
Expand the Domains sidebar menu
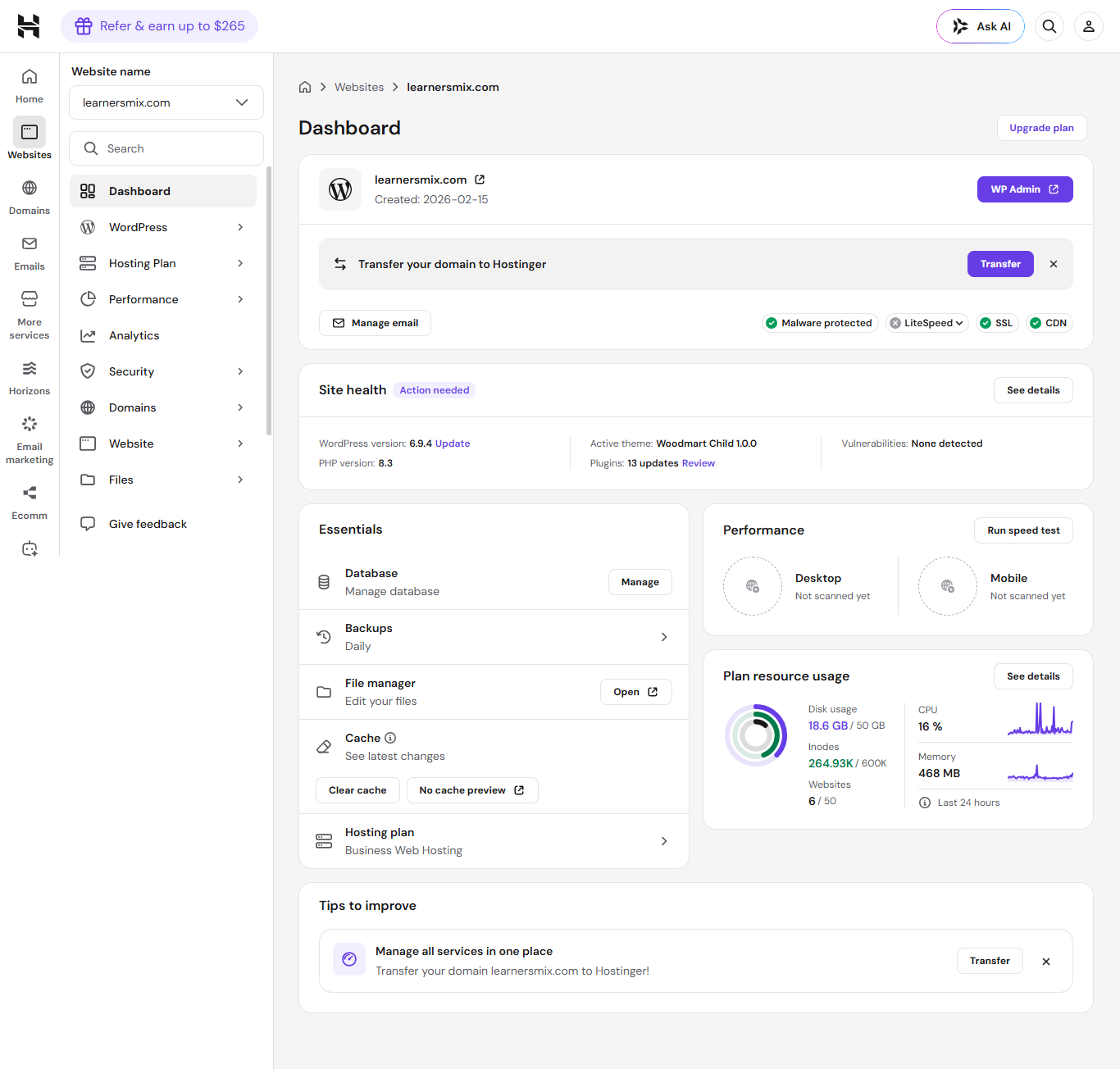click(163, 407)
